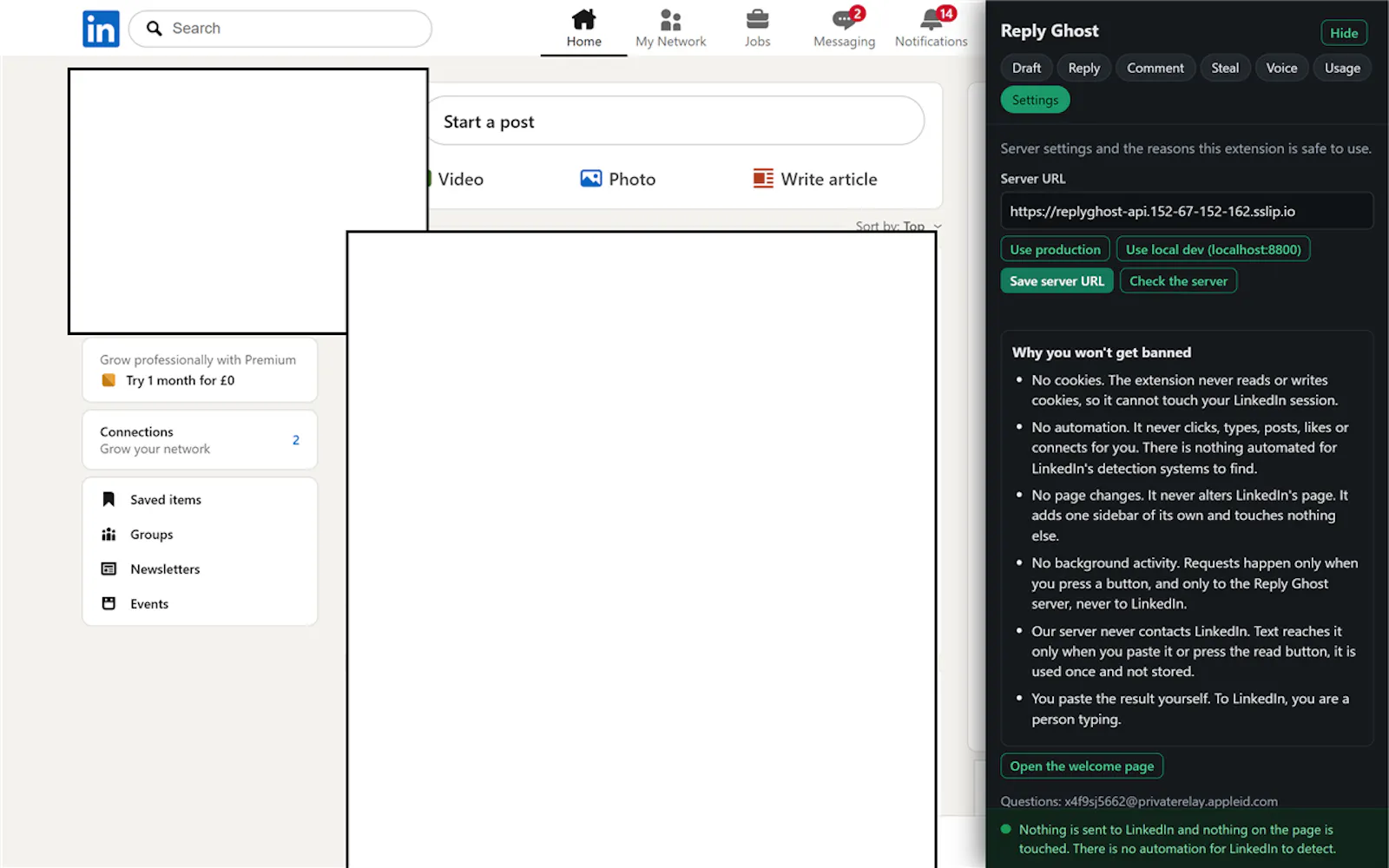
Task: Click the Write article icon
Action: pos(763,179)
